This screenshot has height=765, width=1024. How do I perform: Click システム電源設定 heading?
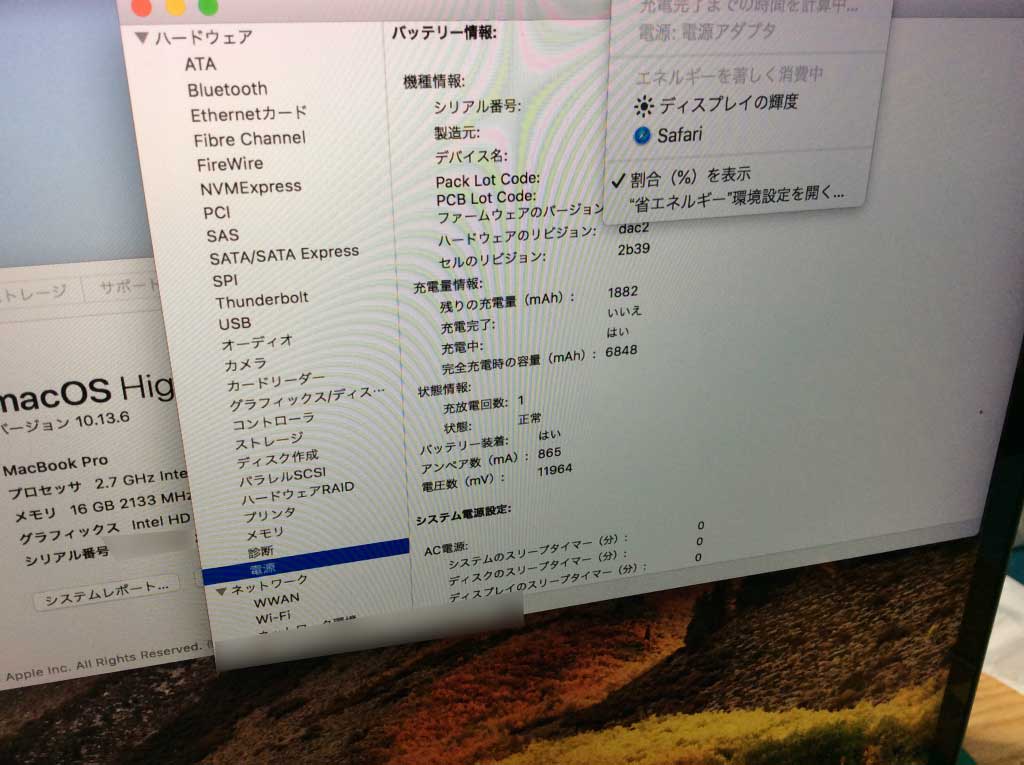464,515
